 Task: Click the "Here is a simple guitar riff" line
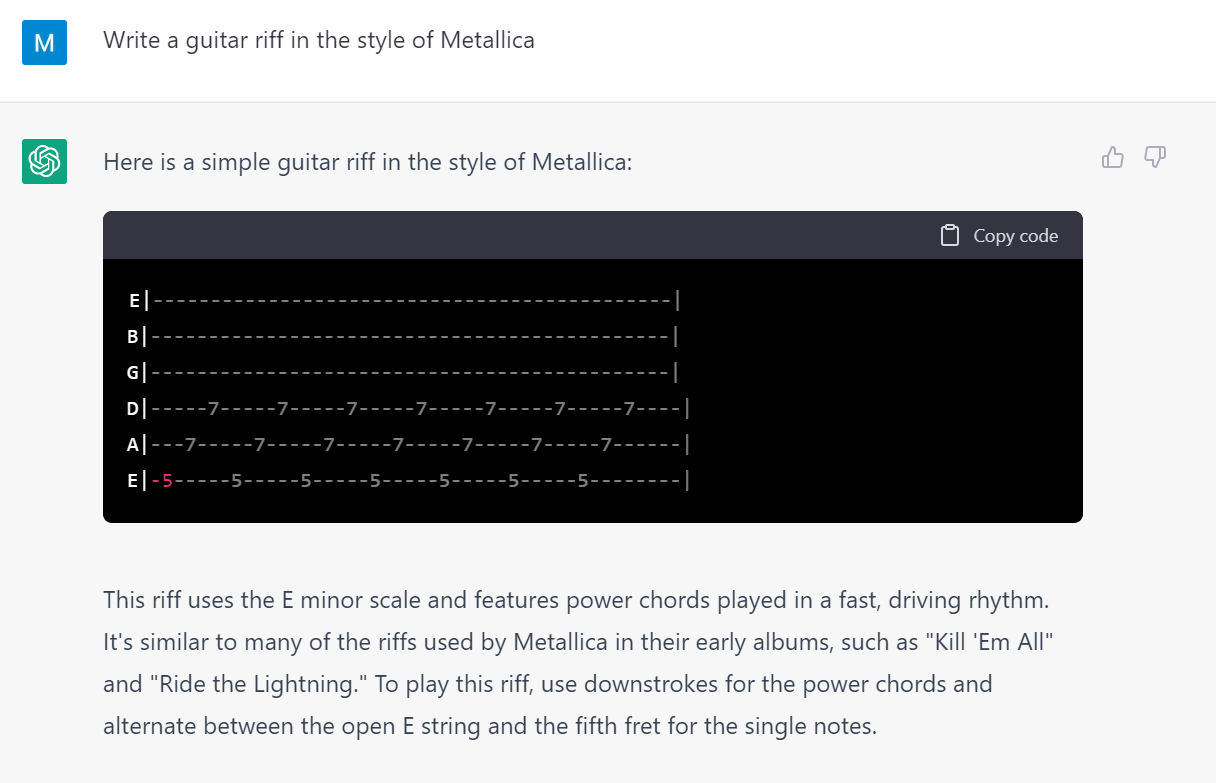[x=367, y=162]
